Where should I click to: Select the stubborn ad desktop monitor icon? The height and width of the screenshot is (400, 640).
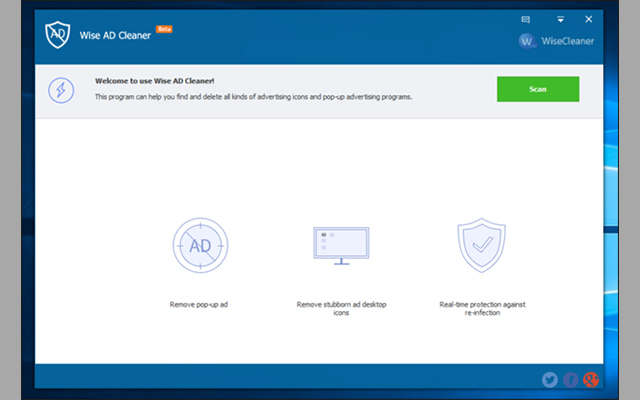tap(341, 246)
